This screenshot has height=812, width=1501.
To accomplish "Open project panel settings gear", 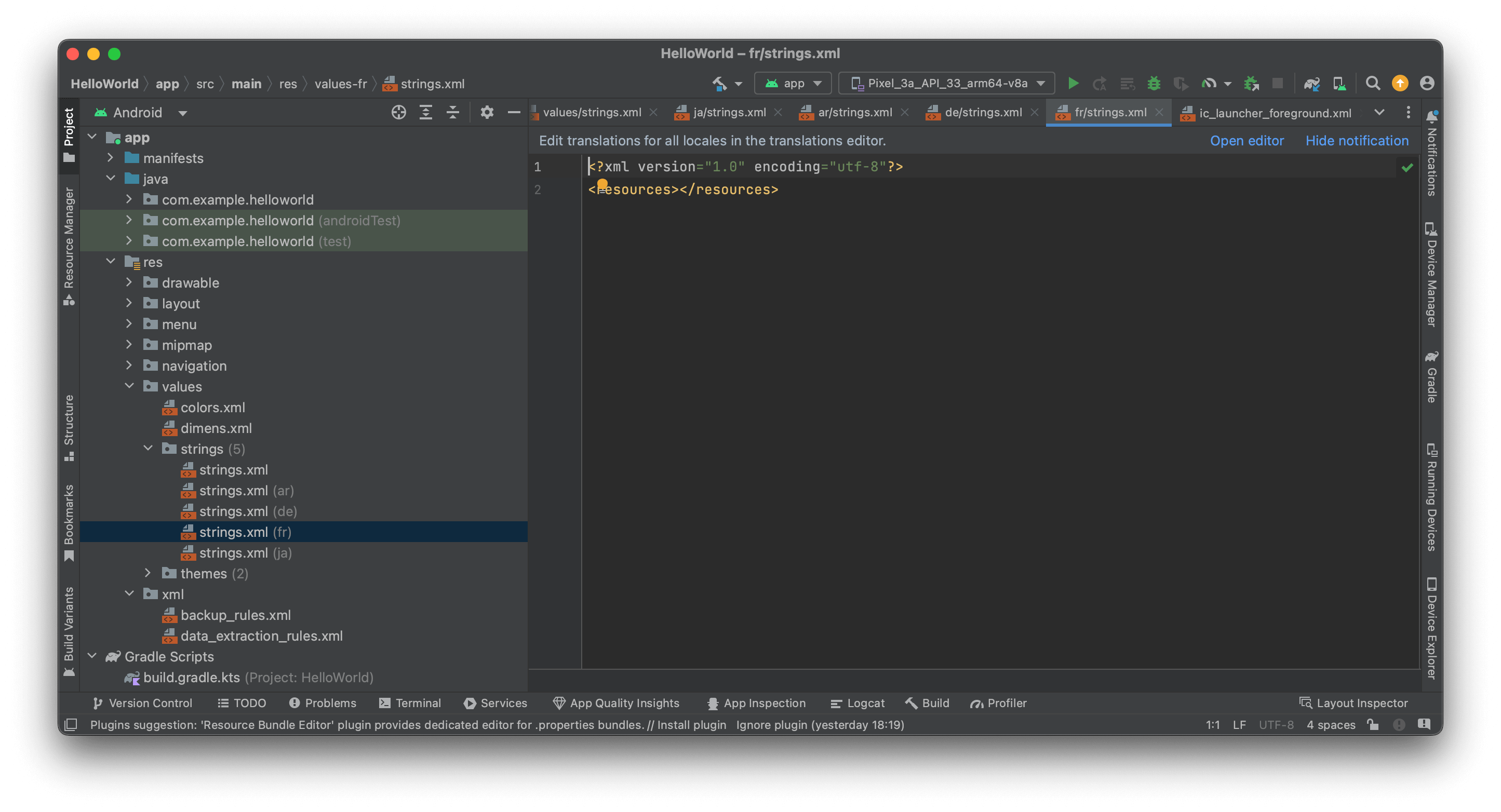I will click(487, 113).
